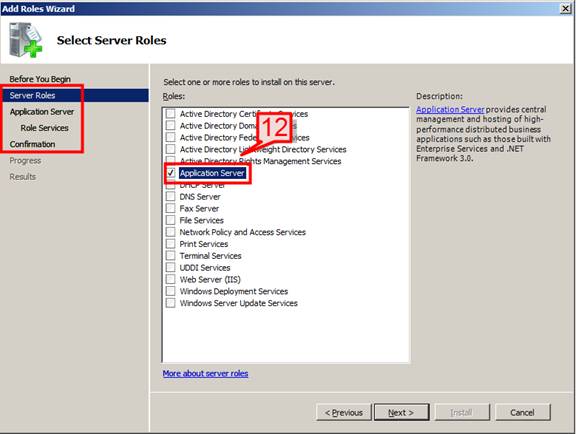Tick the File Services checkbox
Screen dimensions: 576x434
(x=170, y=220)
